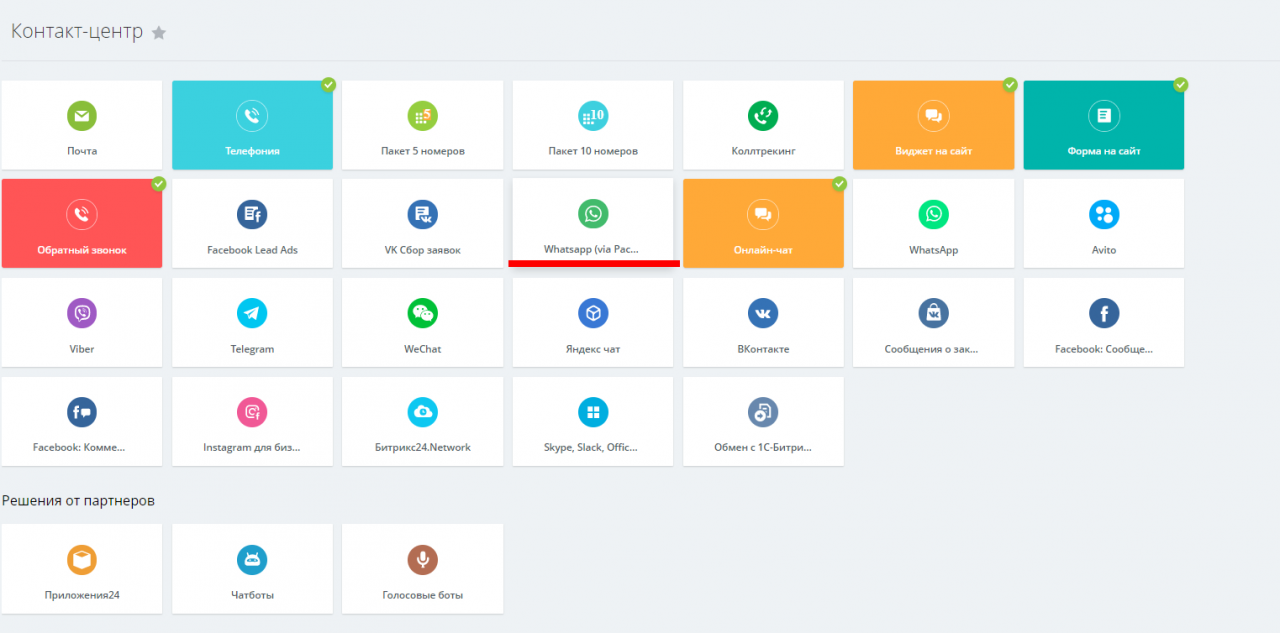Viewport: 1280px width, 633px height.
Task: Click the purple Viber icon
Action: [x=82, y=313]
